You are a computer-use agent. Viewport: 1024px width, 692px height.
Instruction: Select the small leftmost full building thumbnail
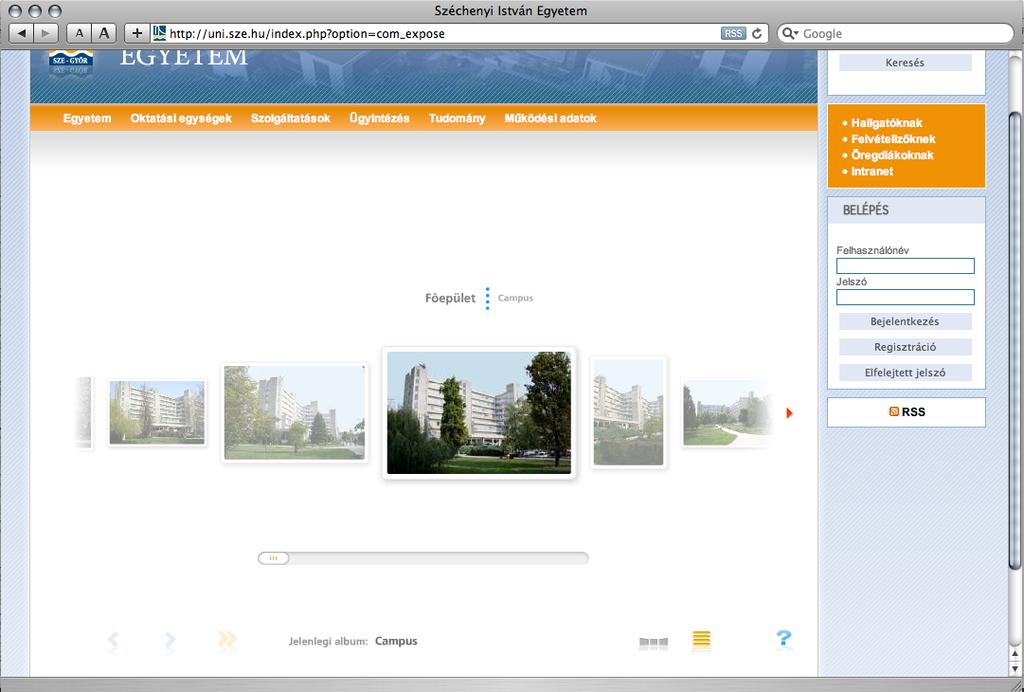coord(157,413)
